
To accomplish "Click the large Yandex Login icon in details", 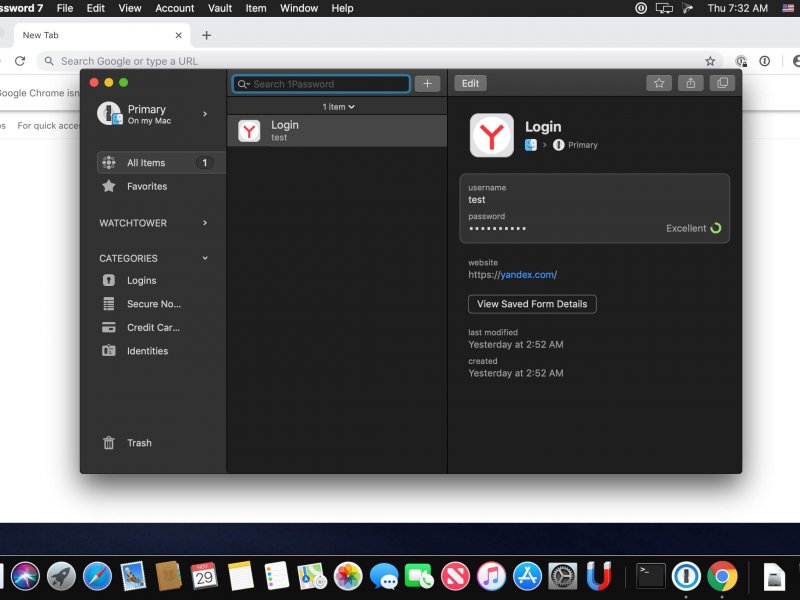I will (x=491, y=135).
